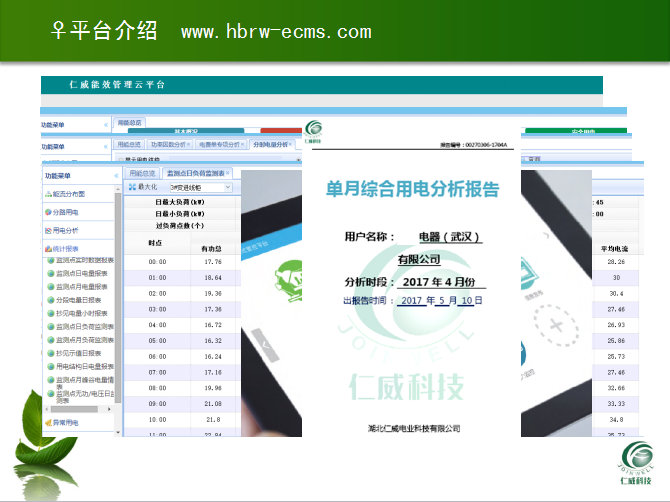Open 用能总览 tab next to 监测点日负荷监测表
The image size is (670, 502).
click(x=142, y=173)
